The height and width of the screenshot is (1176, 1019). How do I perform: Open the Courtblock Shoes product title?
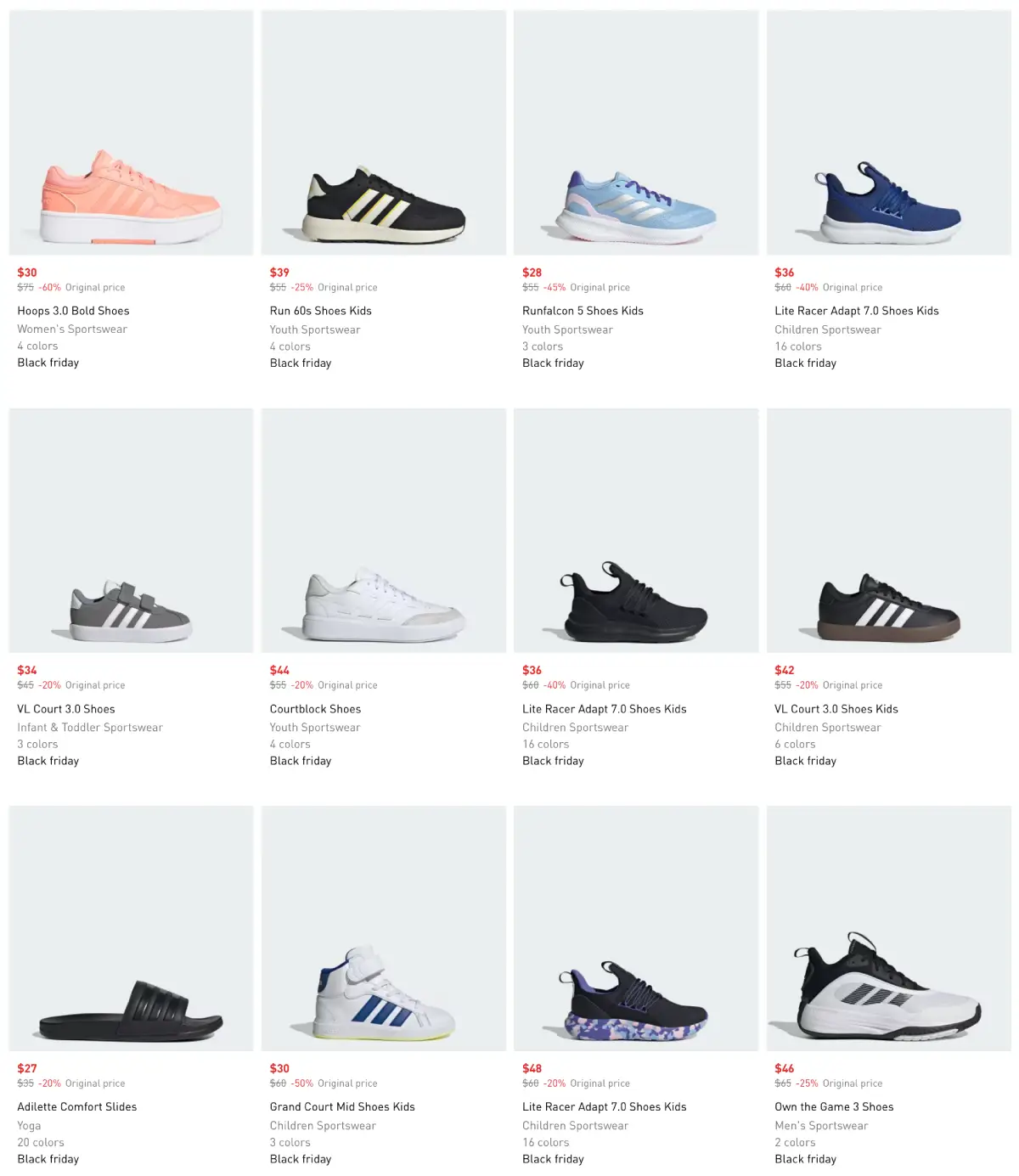pos(315,709)
